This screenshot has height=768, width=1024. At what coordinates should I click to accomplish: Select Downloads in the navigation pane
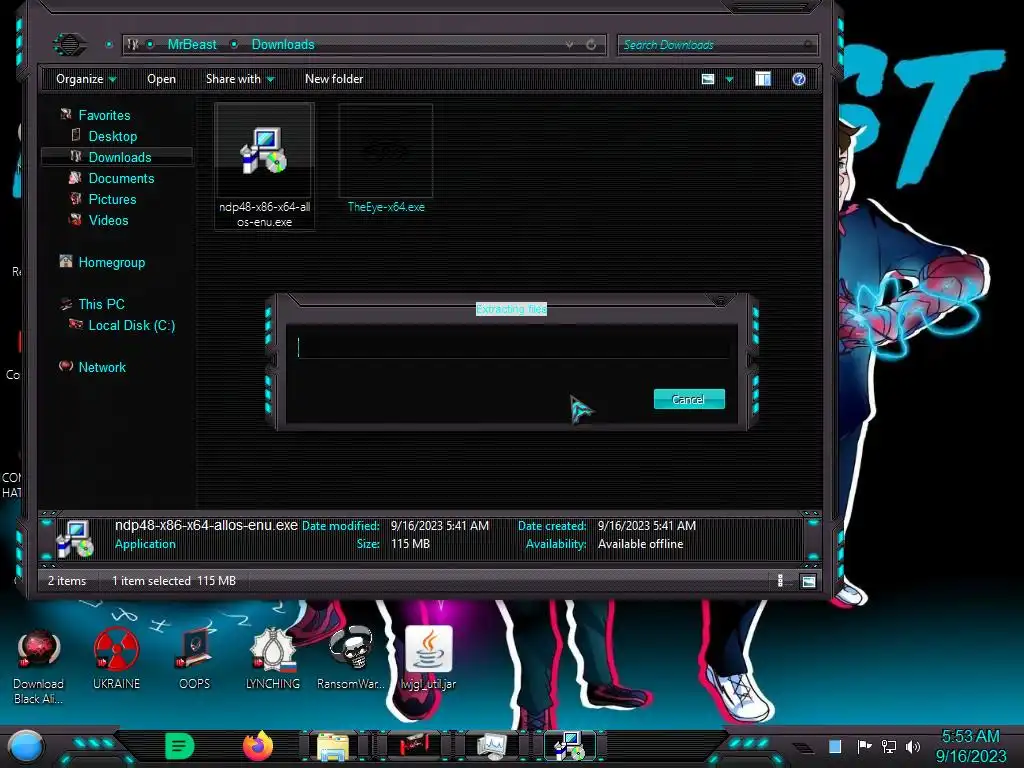click(120, 157)
